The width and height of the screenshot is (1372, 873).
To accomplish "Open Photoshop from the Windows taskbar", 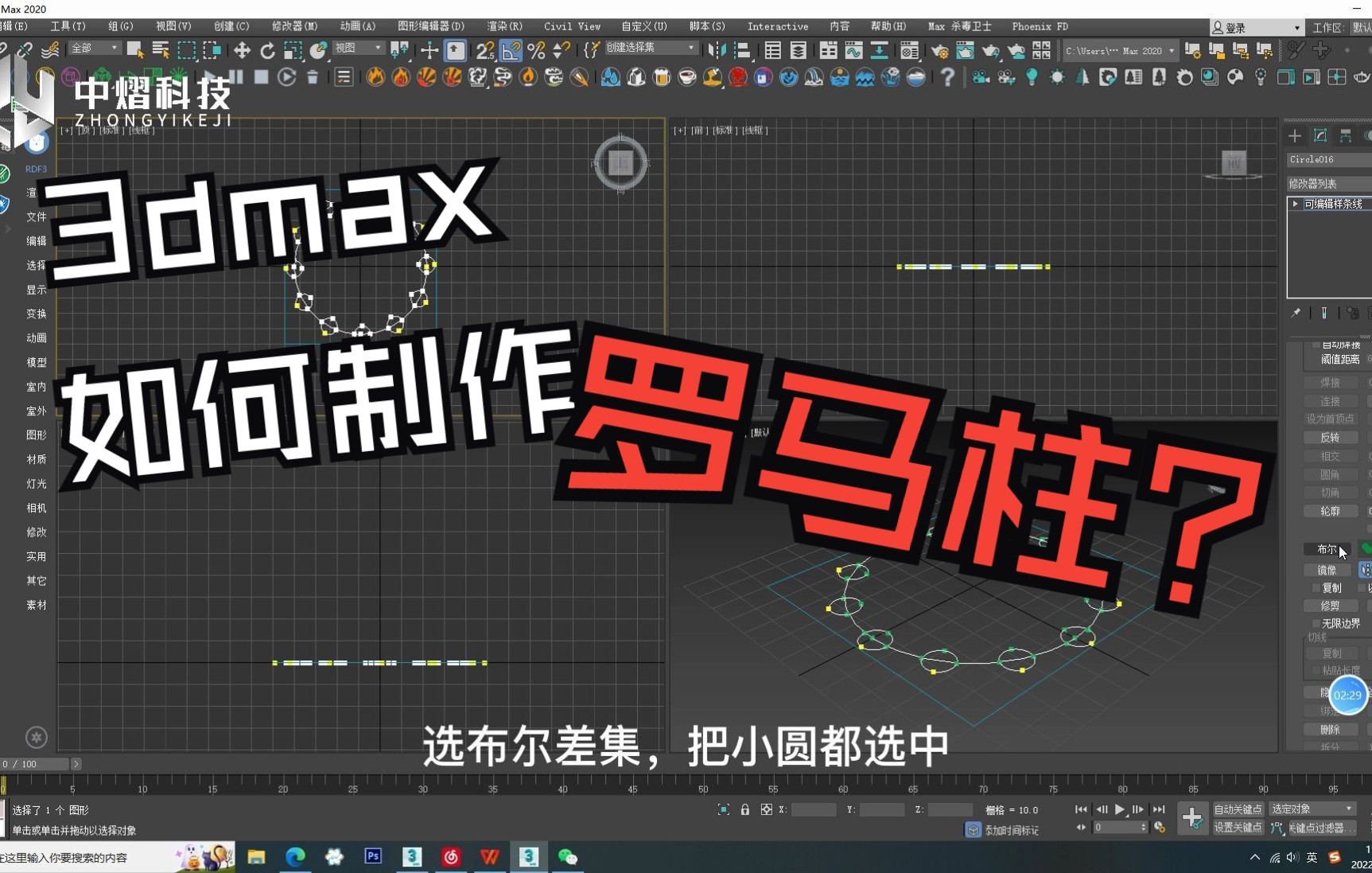I will pos(373,856).
